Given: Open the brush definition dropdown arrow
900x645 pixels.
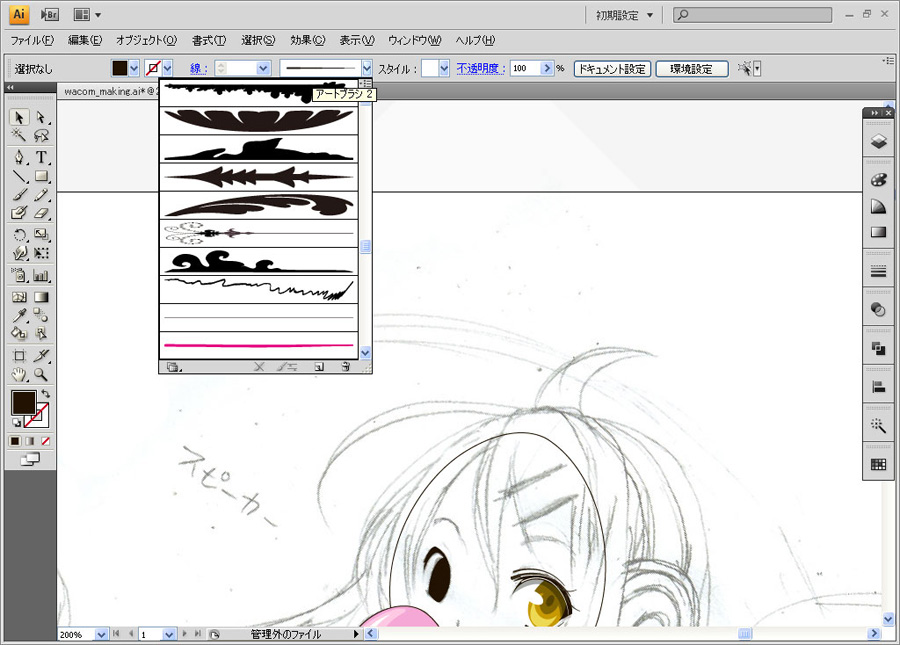Looking at the screenshot, I should point(367,68).
